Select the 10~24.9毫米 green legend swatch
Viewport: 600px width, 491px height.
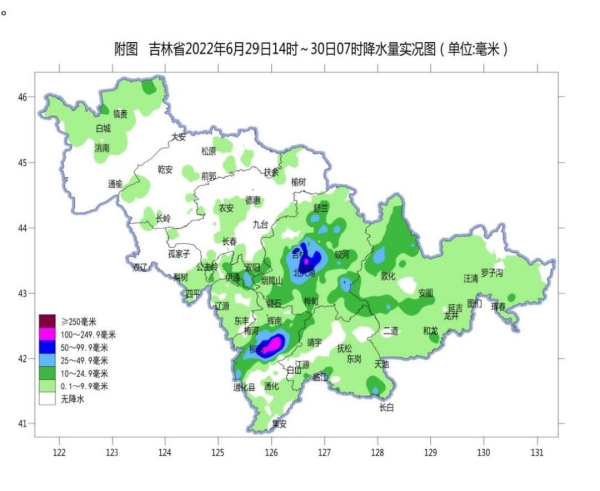[47, 372]
